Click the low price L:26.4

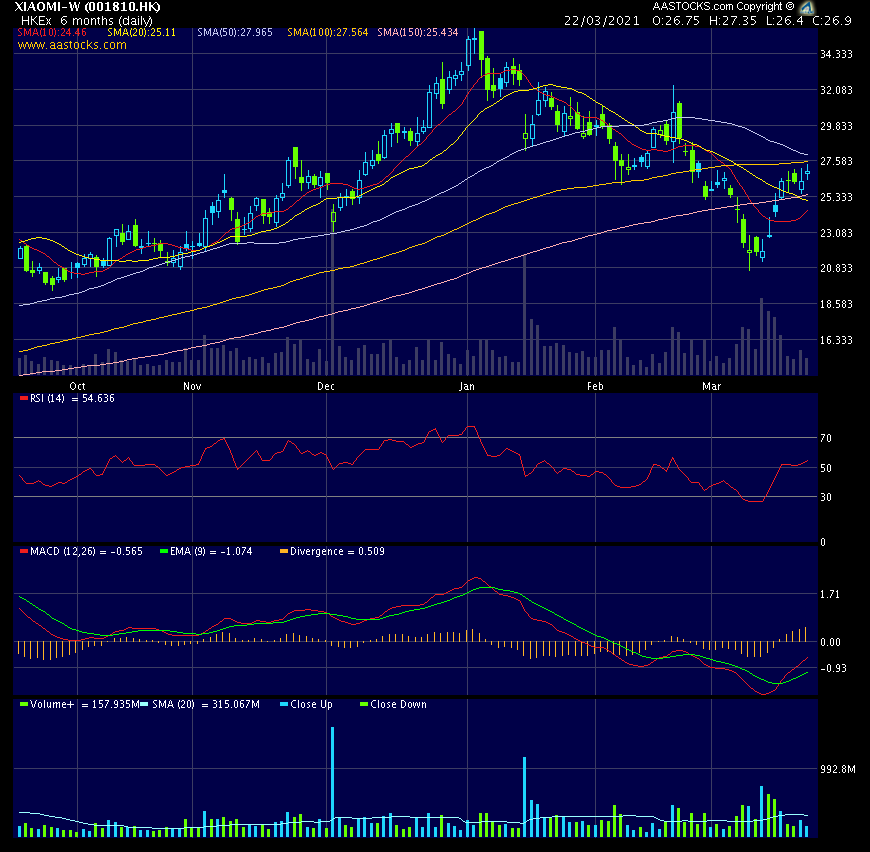(784, 21)
